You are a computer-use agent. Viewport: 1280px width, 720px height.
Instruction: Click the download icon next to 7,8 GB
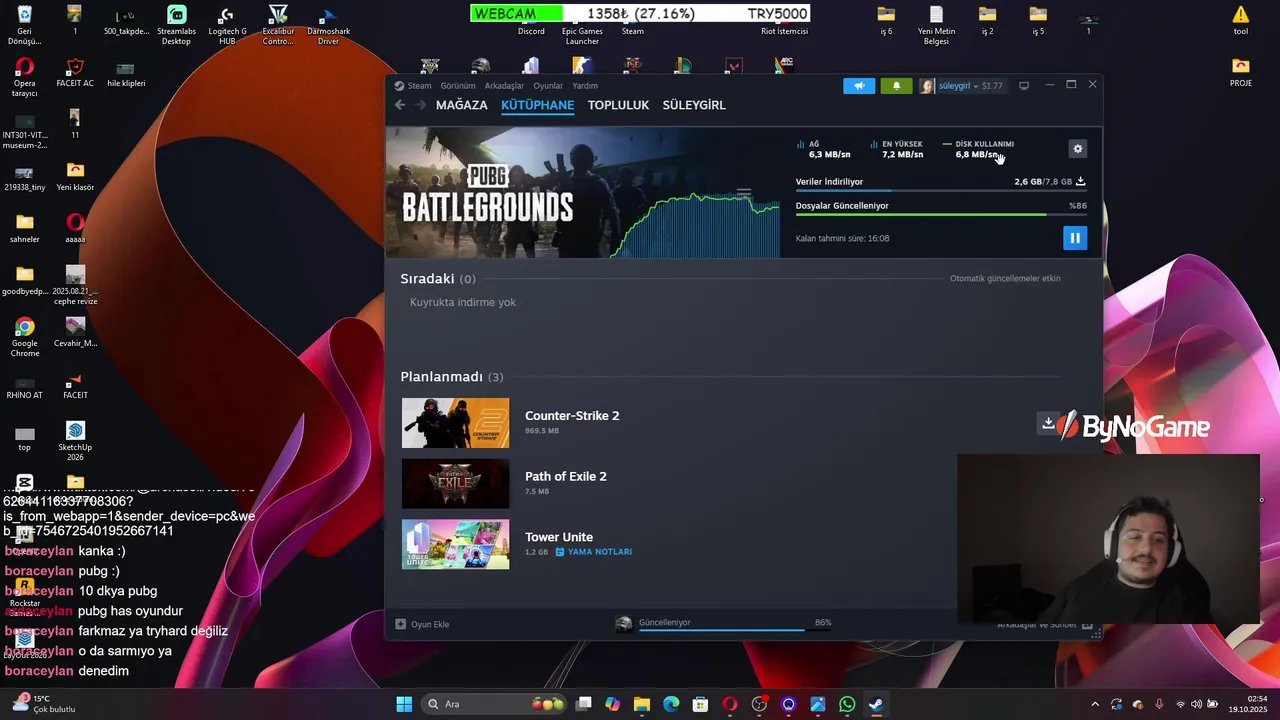click(1080, 181)
